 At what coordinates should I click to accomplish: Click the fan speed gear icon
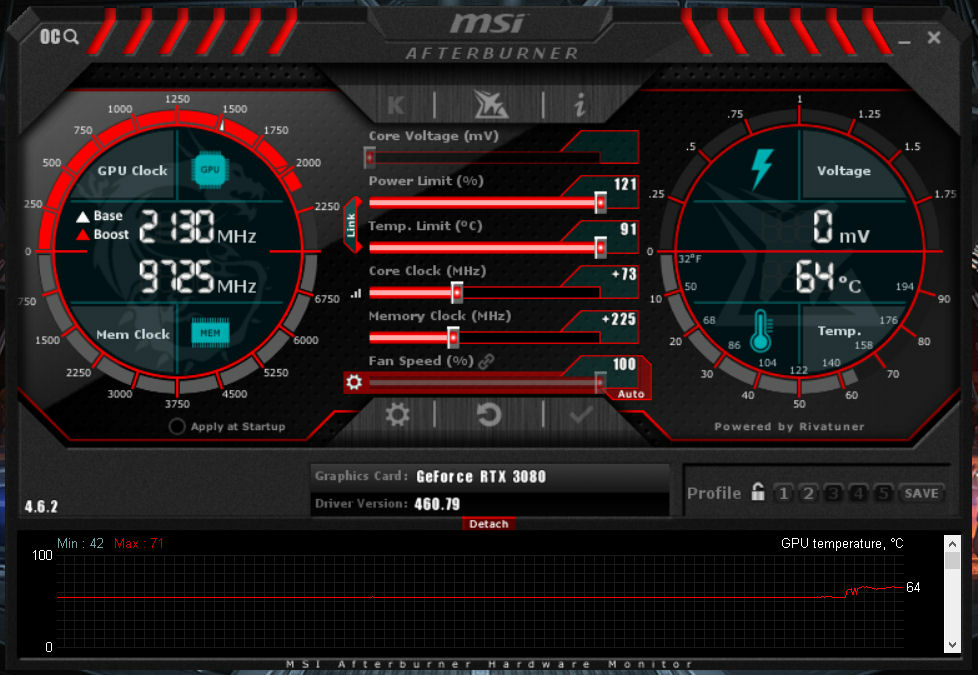point(354,382)
